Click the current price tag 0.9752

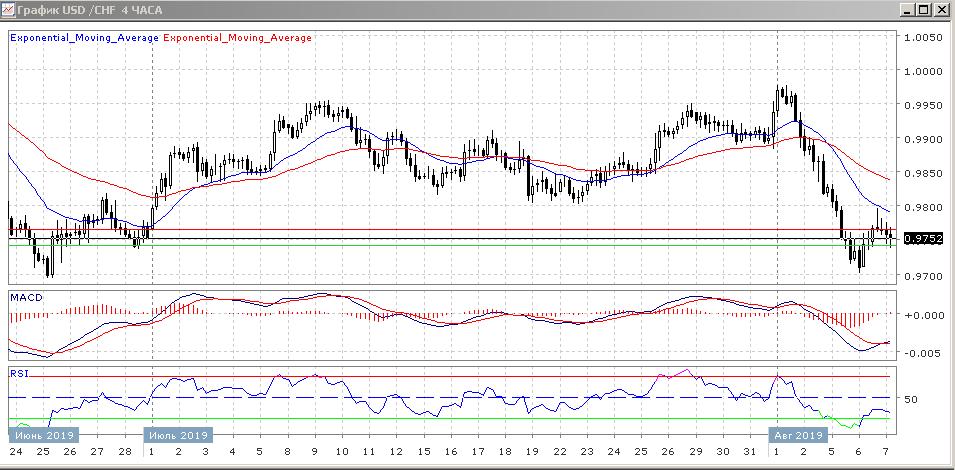[x=920, y=239]
